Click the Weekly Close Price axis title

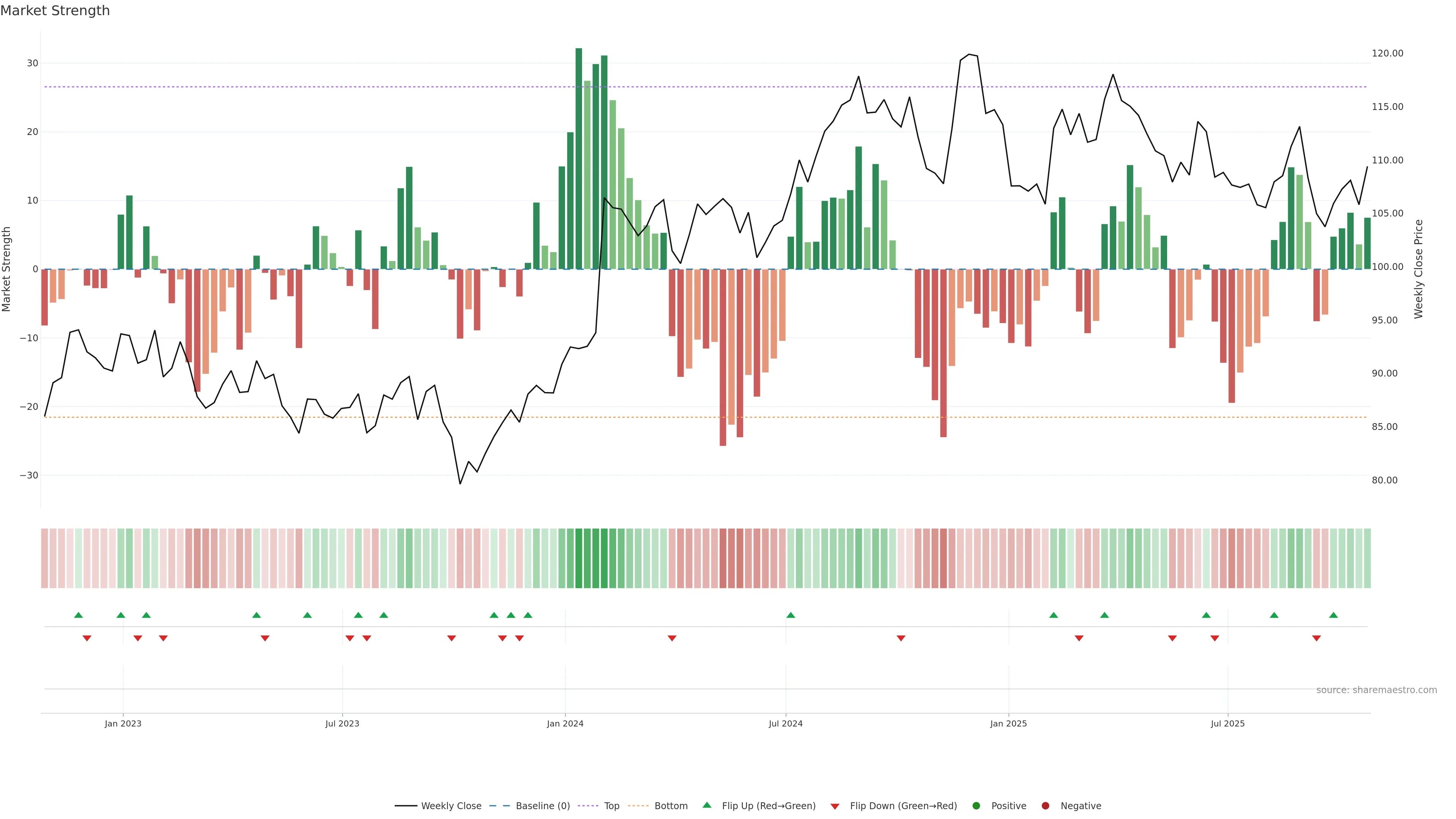[1419, 269]
